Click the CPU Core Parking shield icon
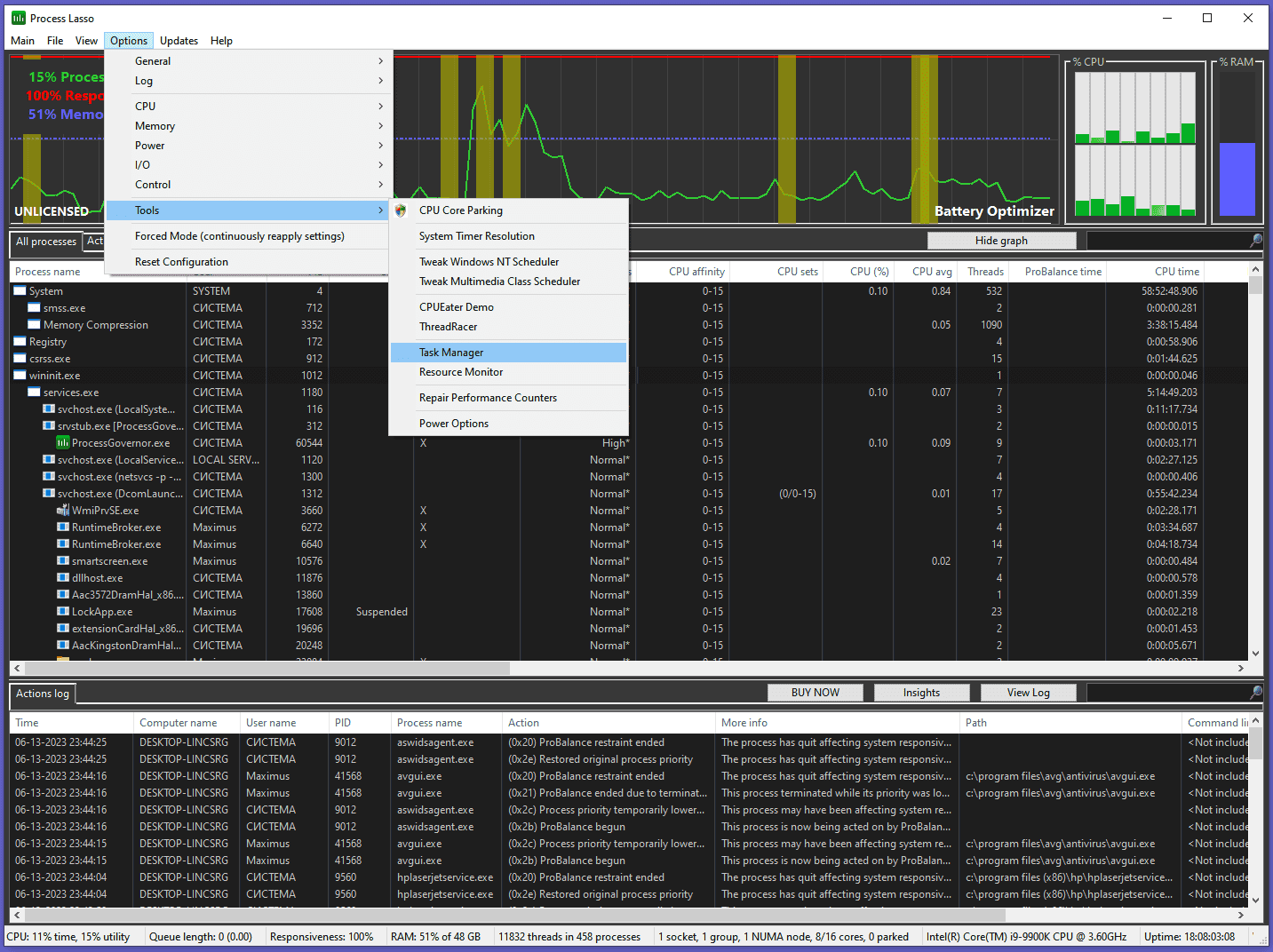1273x952 pixels. 401,210
